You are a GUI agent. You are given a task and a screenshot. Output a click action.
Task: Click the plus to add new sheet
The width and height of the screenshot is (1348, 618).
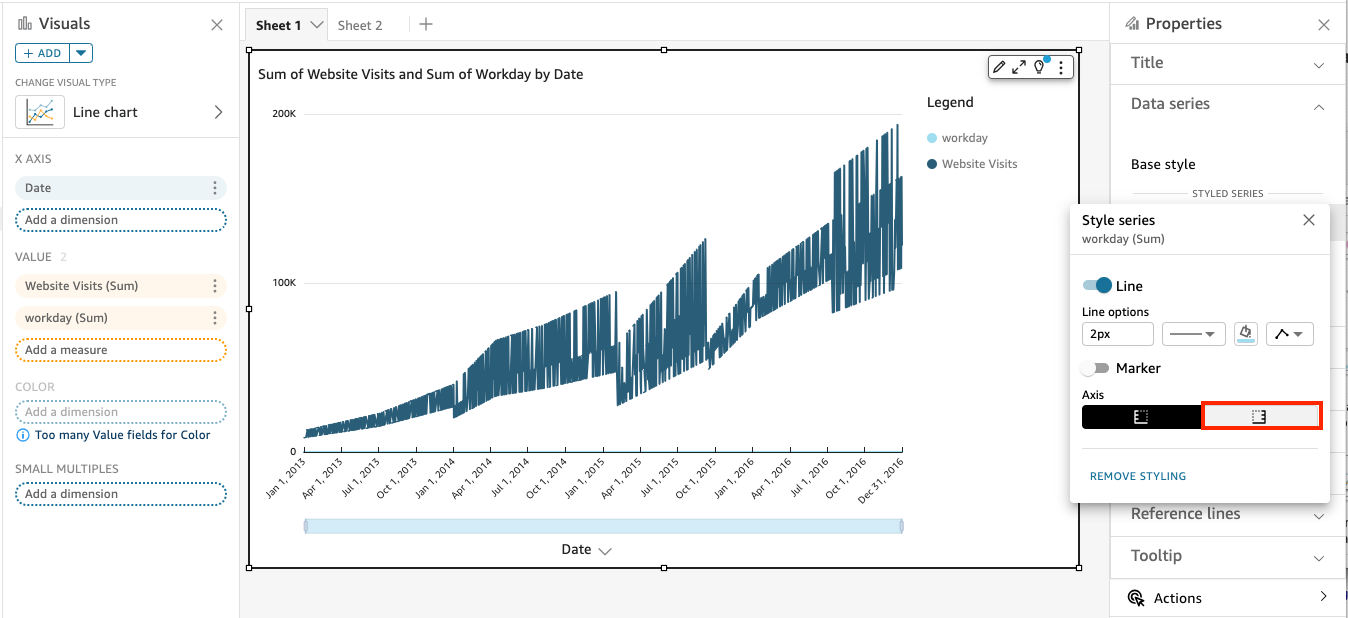(x=426, y=24)
